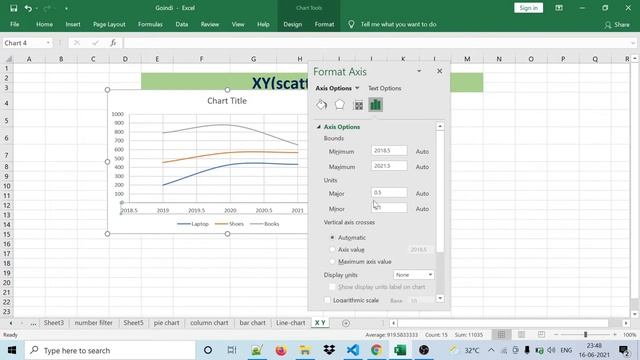Viewport: 640px width, 360px height.
Task: Open the File menu
Action: coord(15,24)
